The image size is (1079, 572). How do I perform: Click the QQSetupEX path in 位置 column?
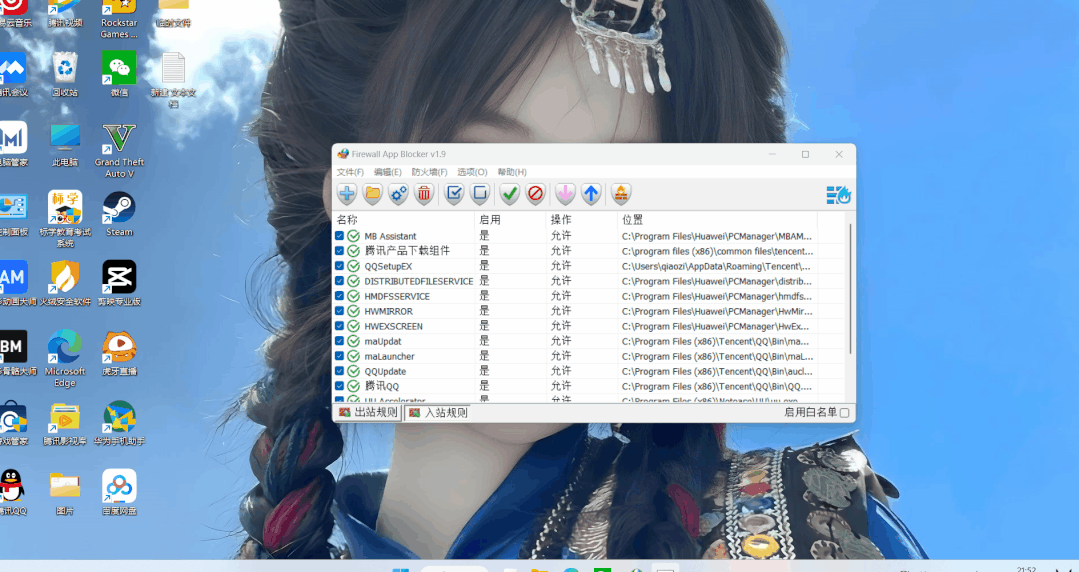click(716, 266)
